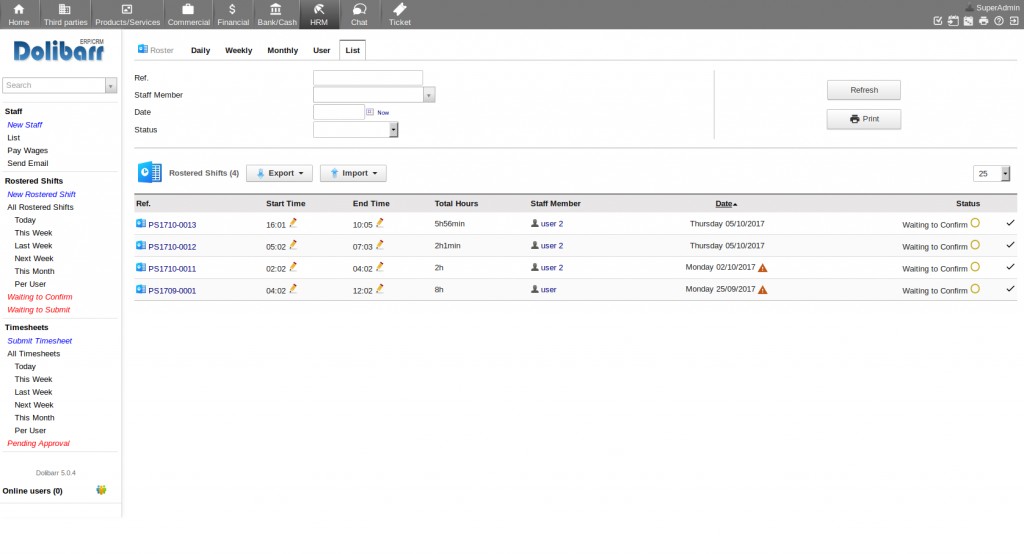Click the checkbox task icon in the top-right toolbar
The height and width of the screenshot is (554, 1024).
938,21
